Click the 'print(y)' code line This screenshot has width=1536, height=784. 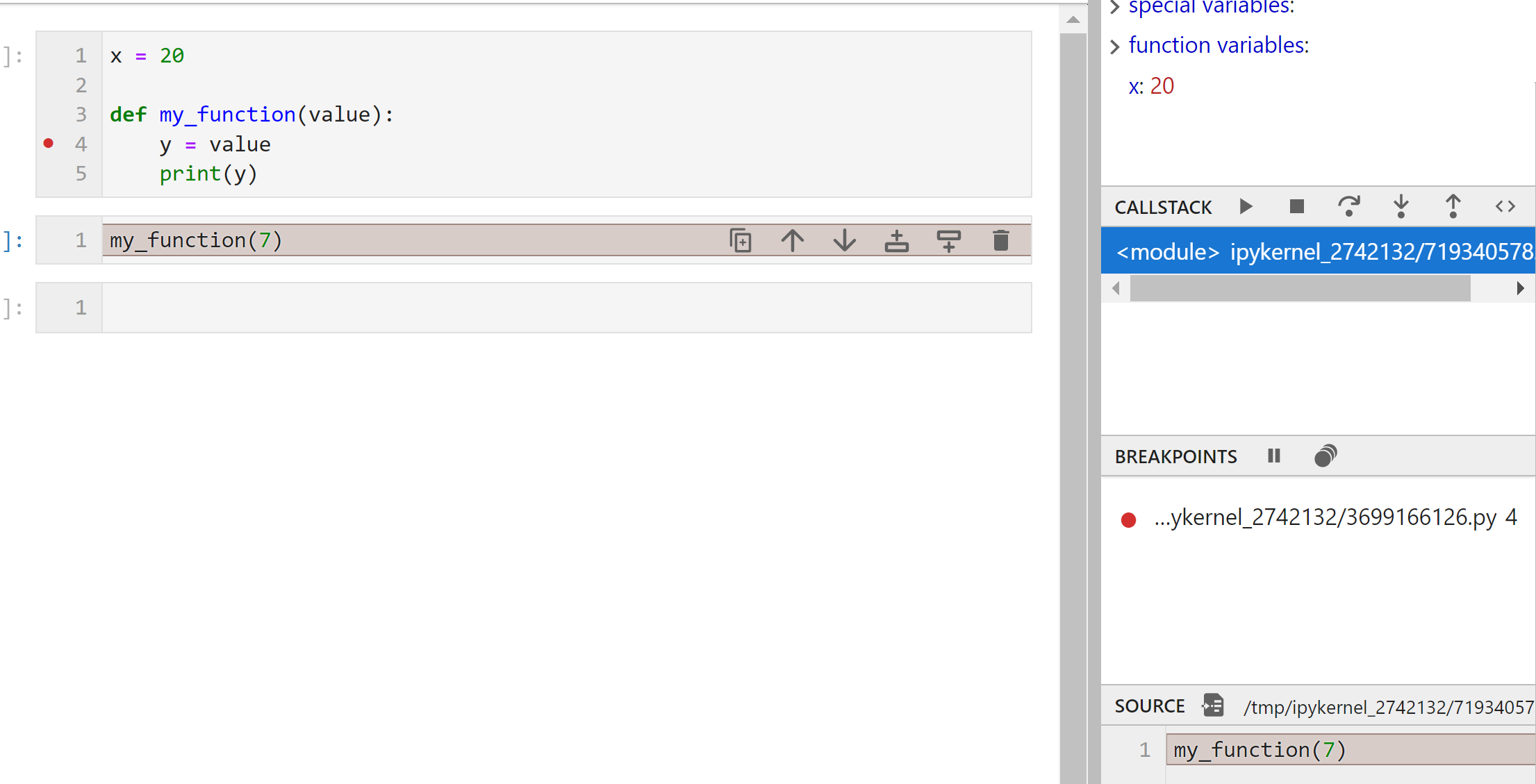[x=208, y=174]
